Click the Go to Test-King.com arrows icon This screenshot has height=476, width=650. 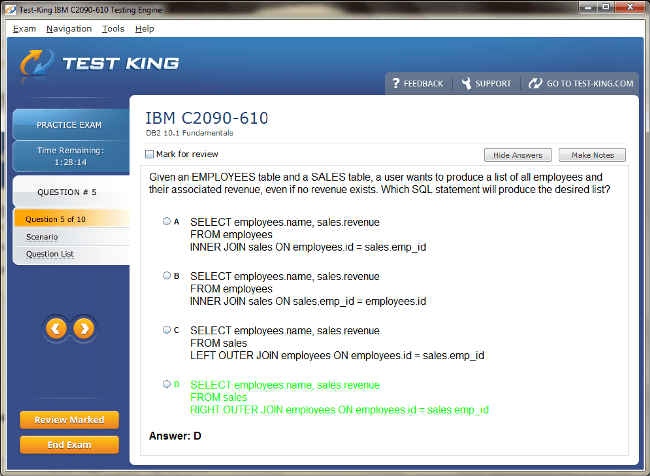(x=535, y=83)
